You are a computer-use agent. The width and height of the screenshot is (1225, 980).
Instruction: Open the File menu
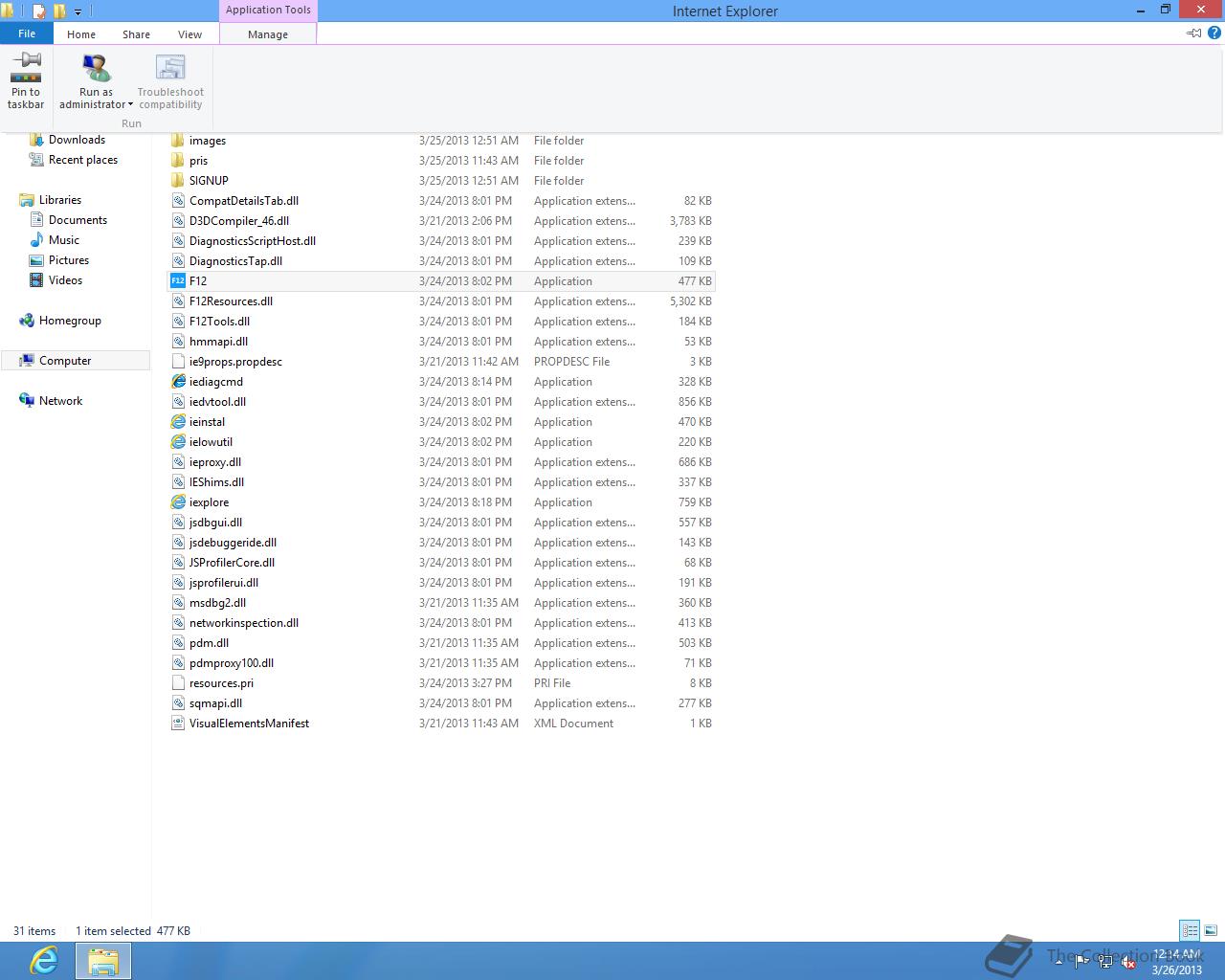point(27,33)
